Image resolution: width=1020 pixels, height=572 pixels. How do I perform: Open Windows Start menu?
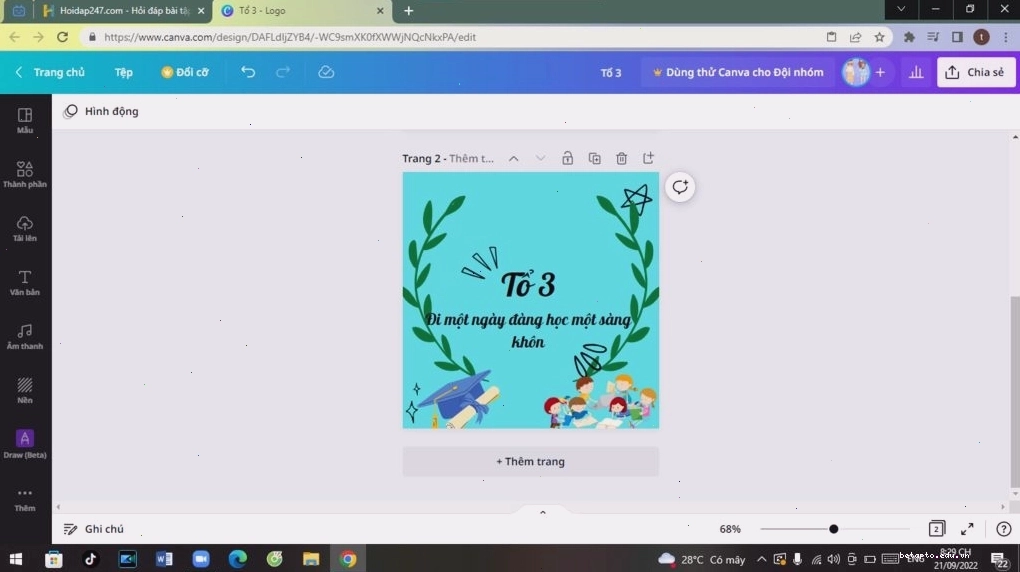point(16,559)
